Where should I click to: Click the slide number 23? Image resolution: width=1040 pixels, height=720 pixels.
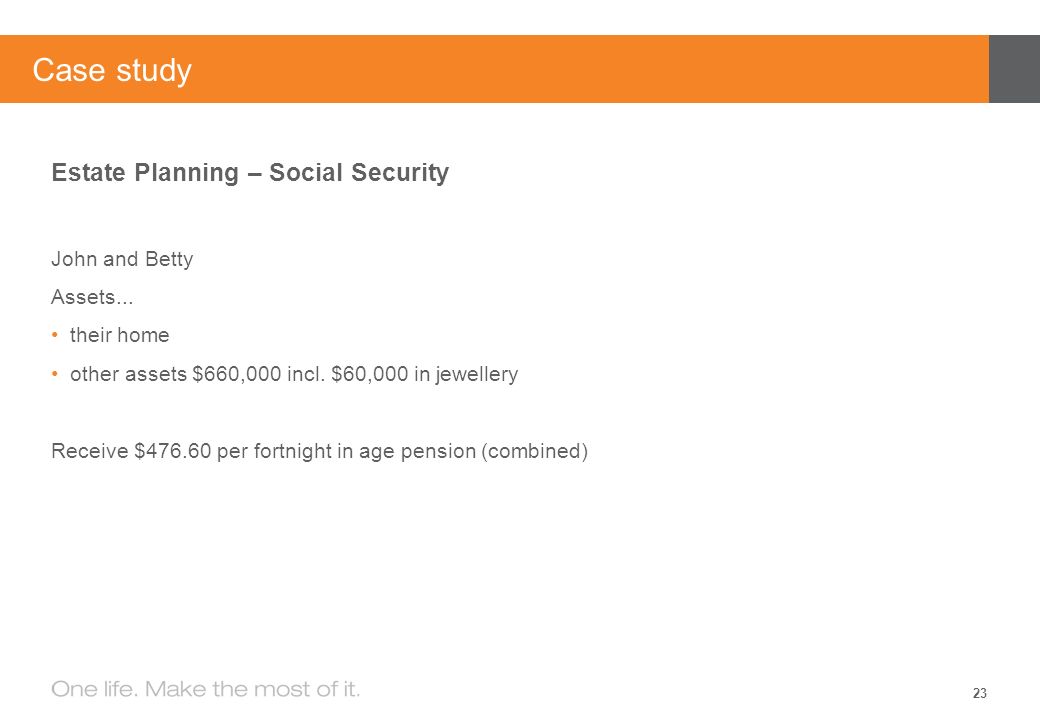click(x=980, y=693)
